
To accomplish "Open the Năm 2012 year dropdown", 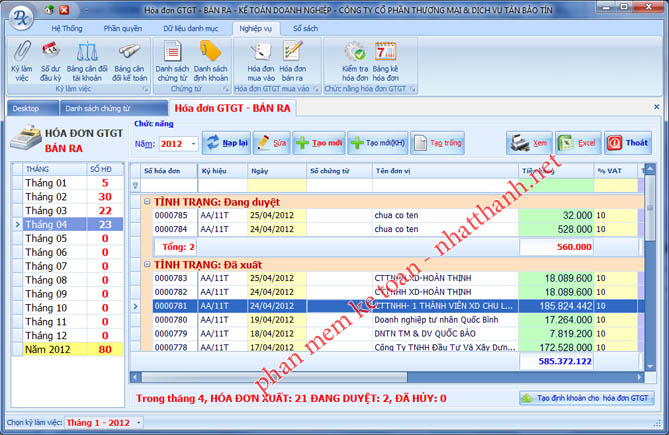I will [x=193, y=144].
